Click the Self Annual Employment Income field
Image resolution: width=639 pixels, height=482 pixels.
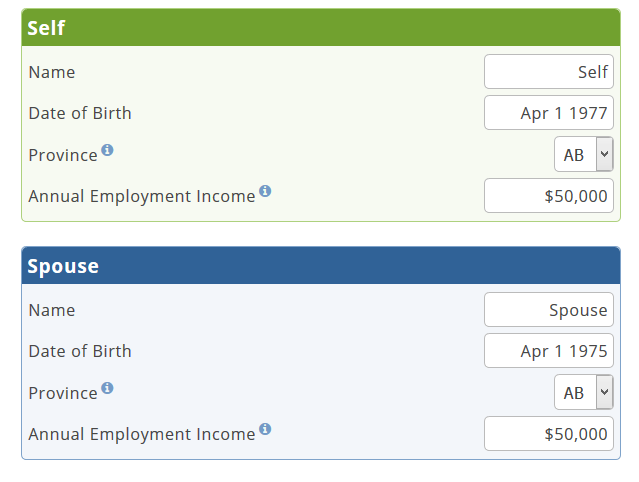549,196
